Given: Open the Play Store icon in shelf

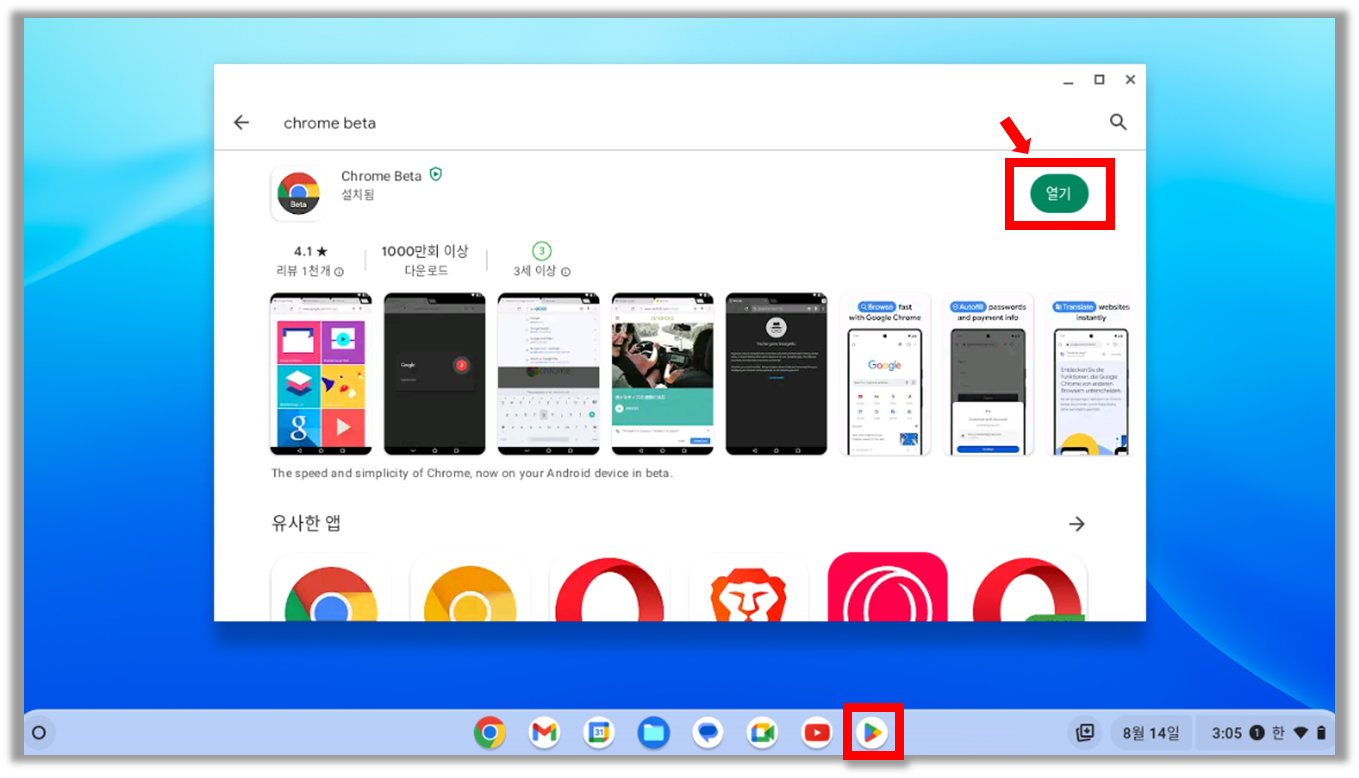Looking at the screenshot, I should [x=873, y=733].
